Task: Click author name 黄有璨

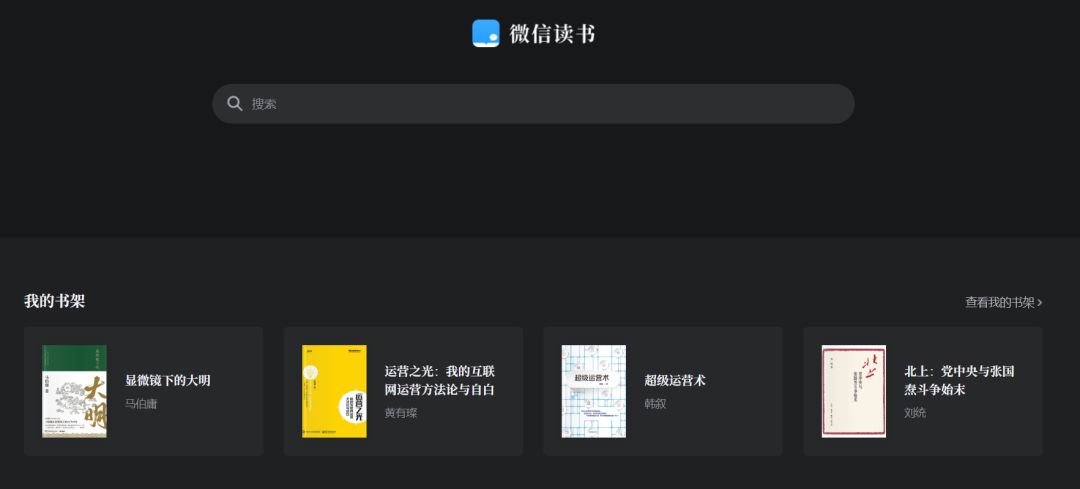Action: coord(401,413)
